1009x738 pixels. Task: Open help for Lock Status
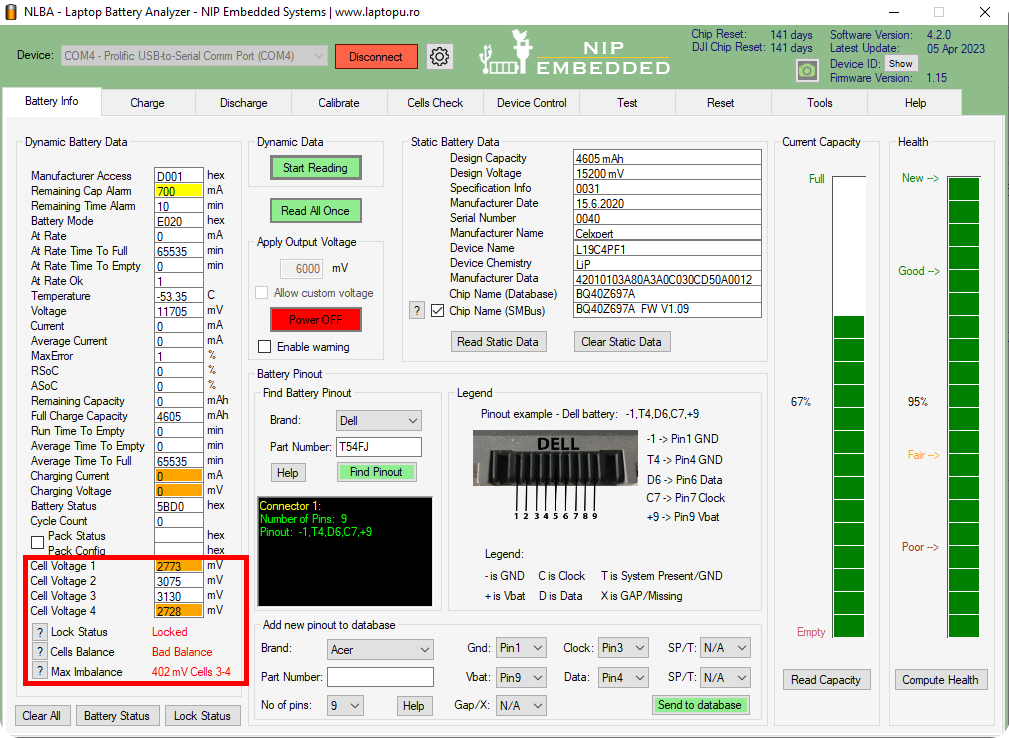click(x=39, y=632)
